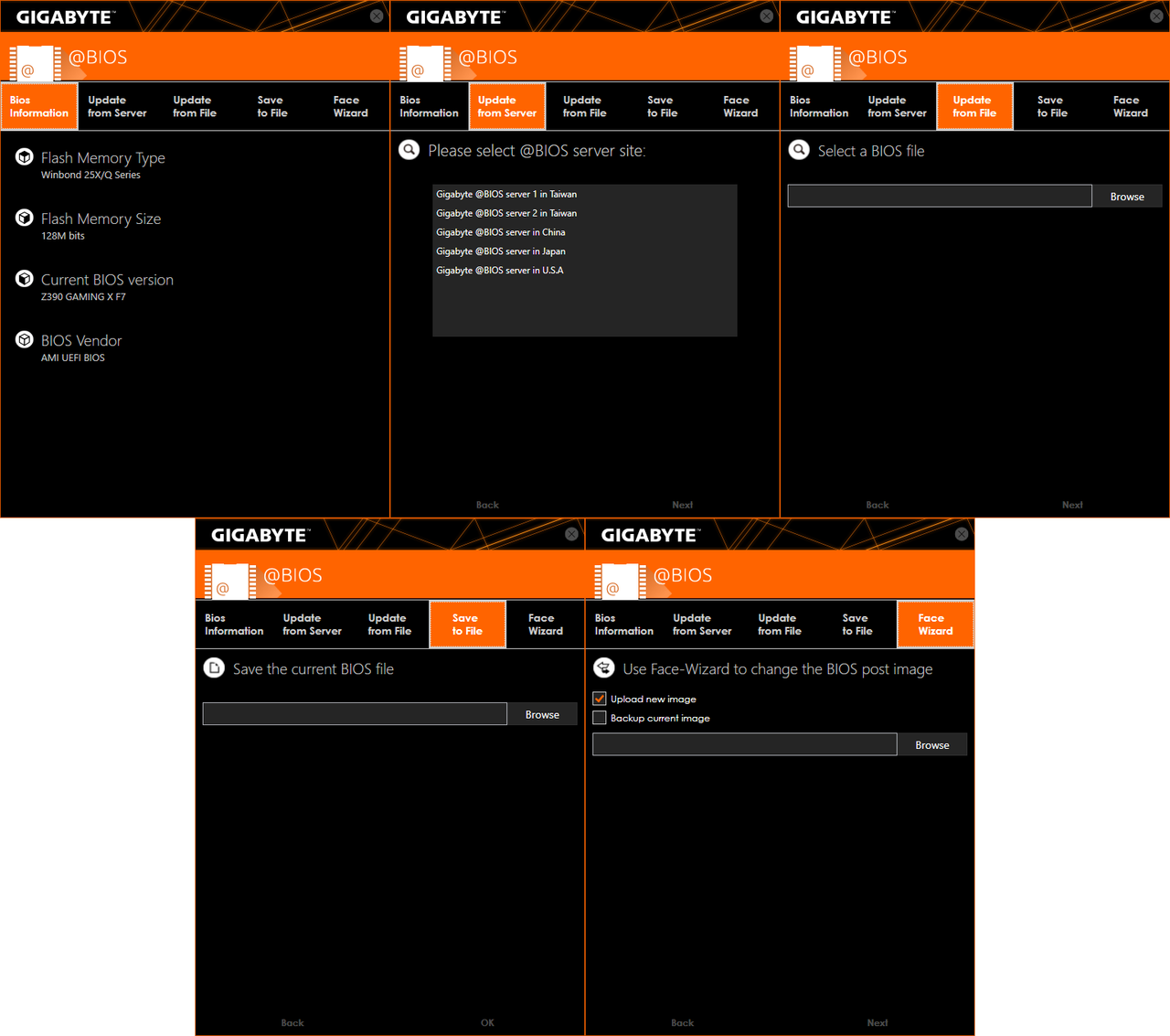Click the icon next to Current BIOS version

(x=25, y=279)
